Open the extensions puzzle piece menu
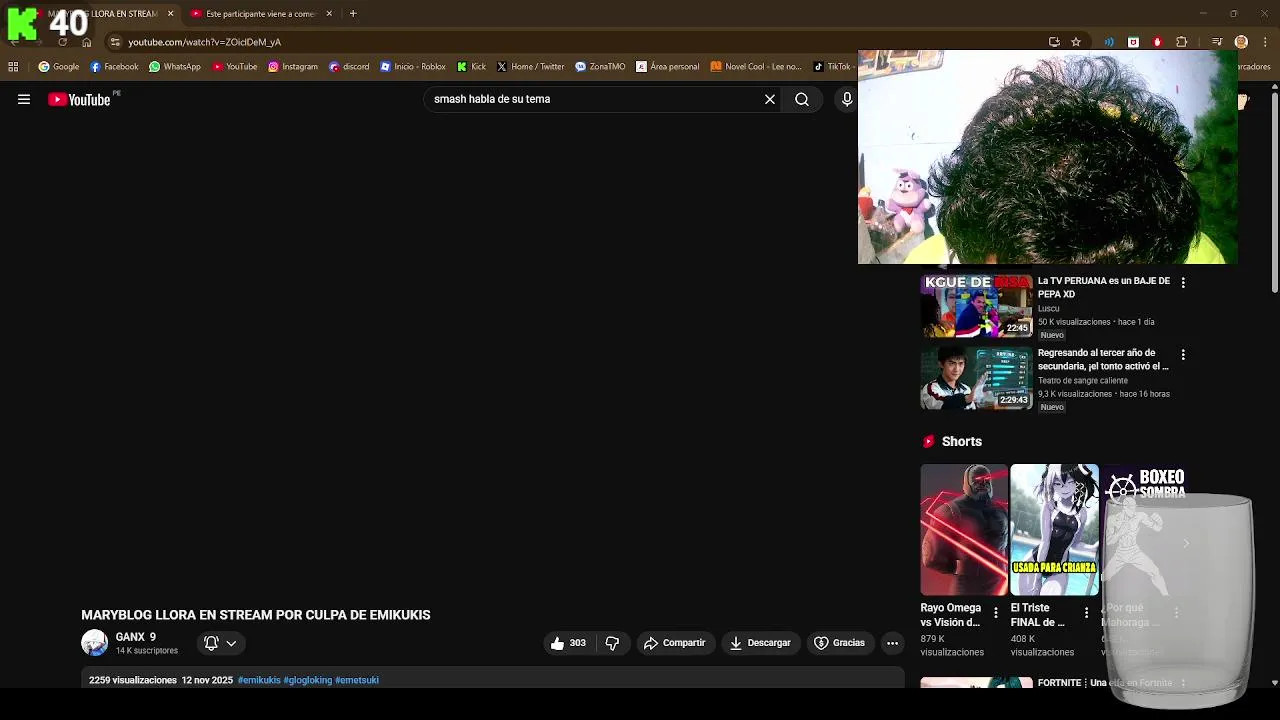 click(x=1181, y=42)
